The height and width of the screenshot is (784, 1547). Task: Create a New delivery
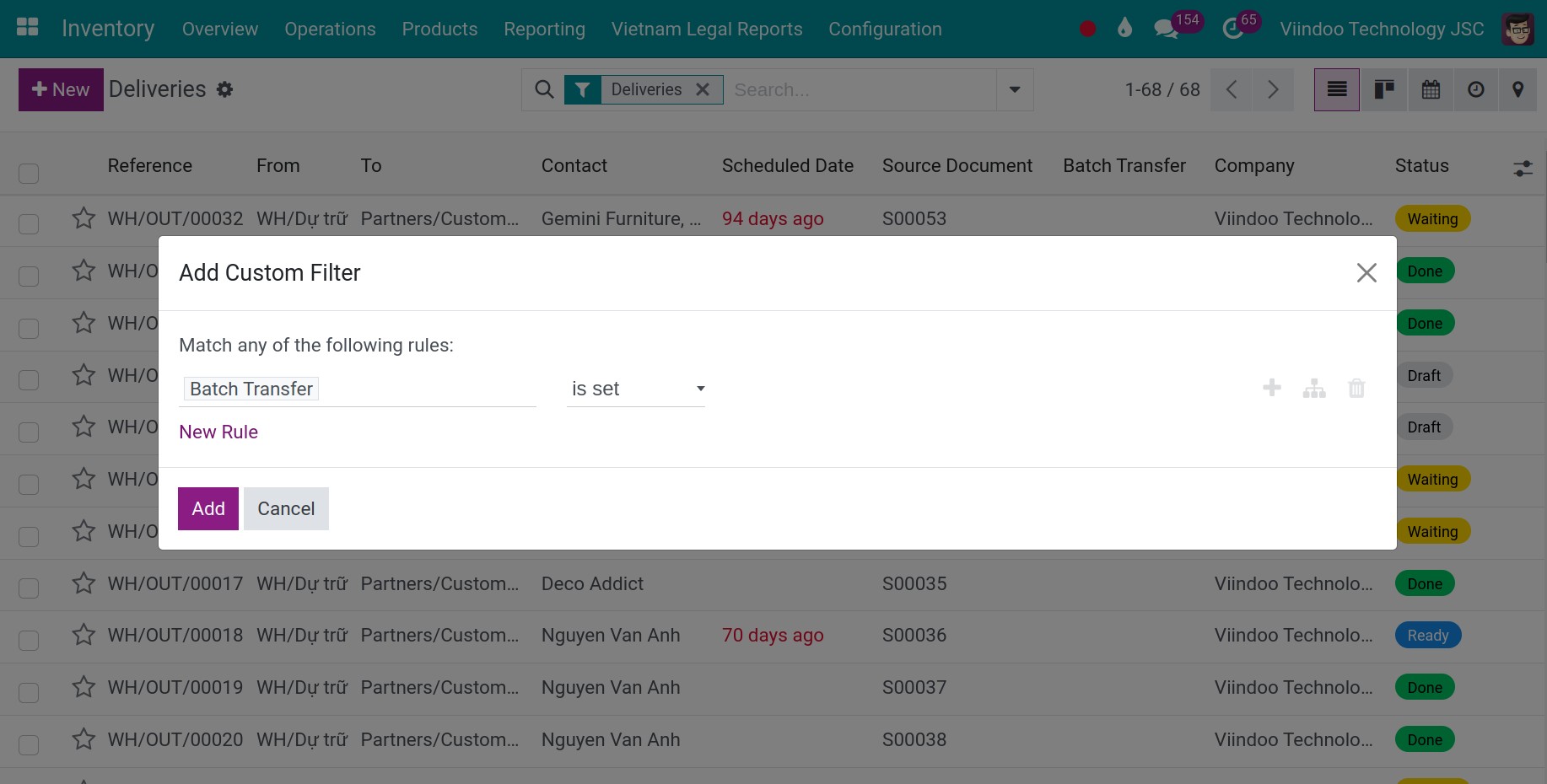click(x=61, y=89)
